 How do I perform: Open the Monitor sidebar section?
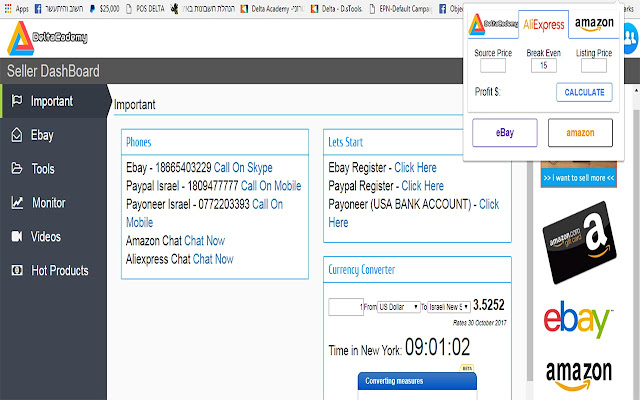click(53, 202)
